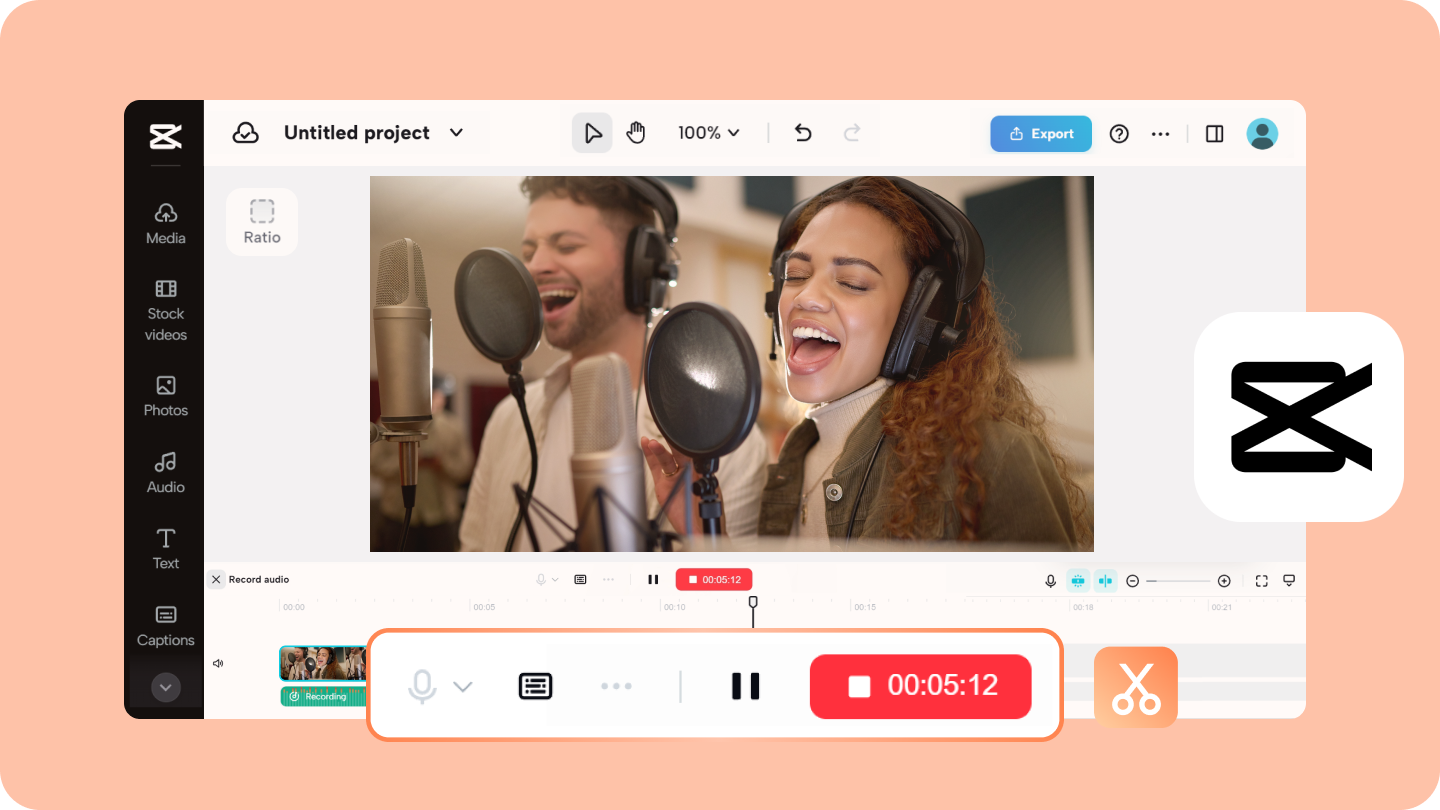
Task: Collapse the left sidebar with chevron
Action: [165, 687]
